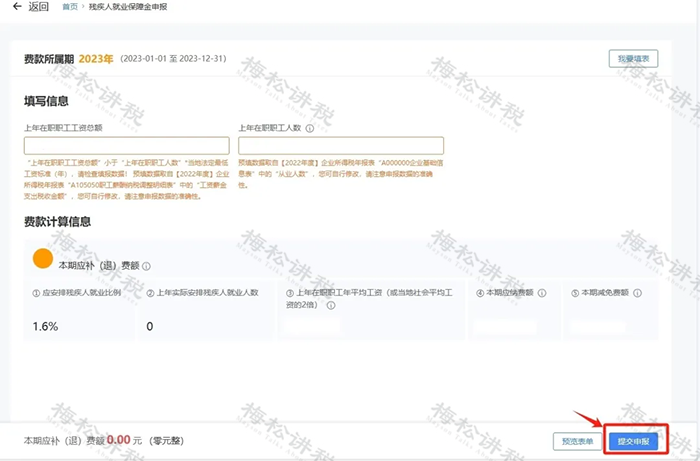Focus the 上年在职职工工资总额 input field
This screenshot has height=461, width=700.
point(127,145)
